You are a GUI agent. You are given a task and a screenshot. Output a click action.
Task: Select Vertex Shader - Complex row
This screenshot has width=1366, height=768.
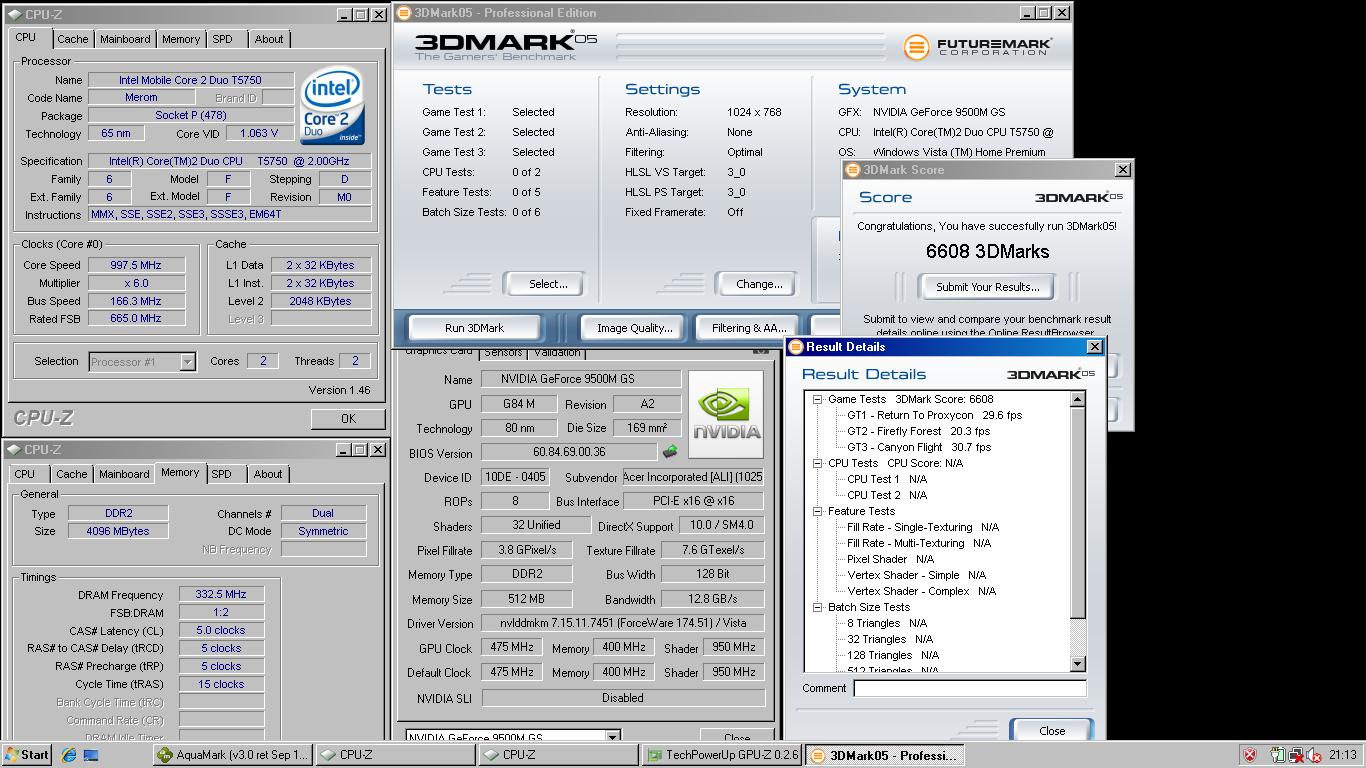921,591
